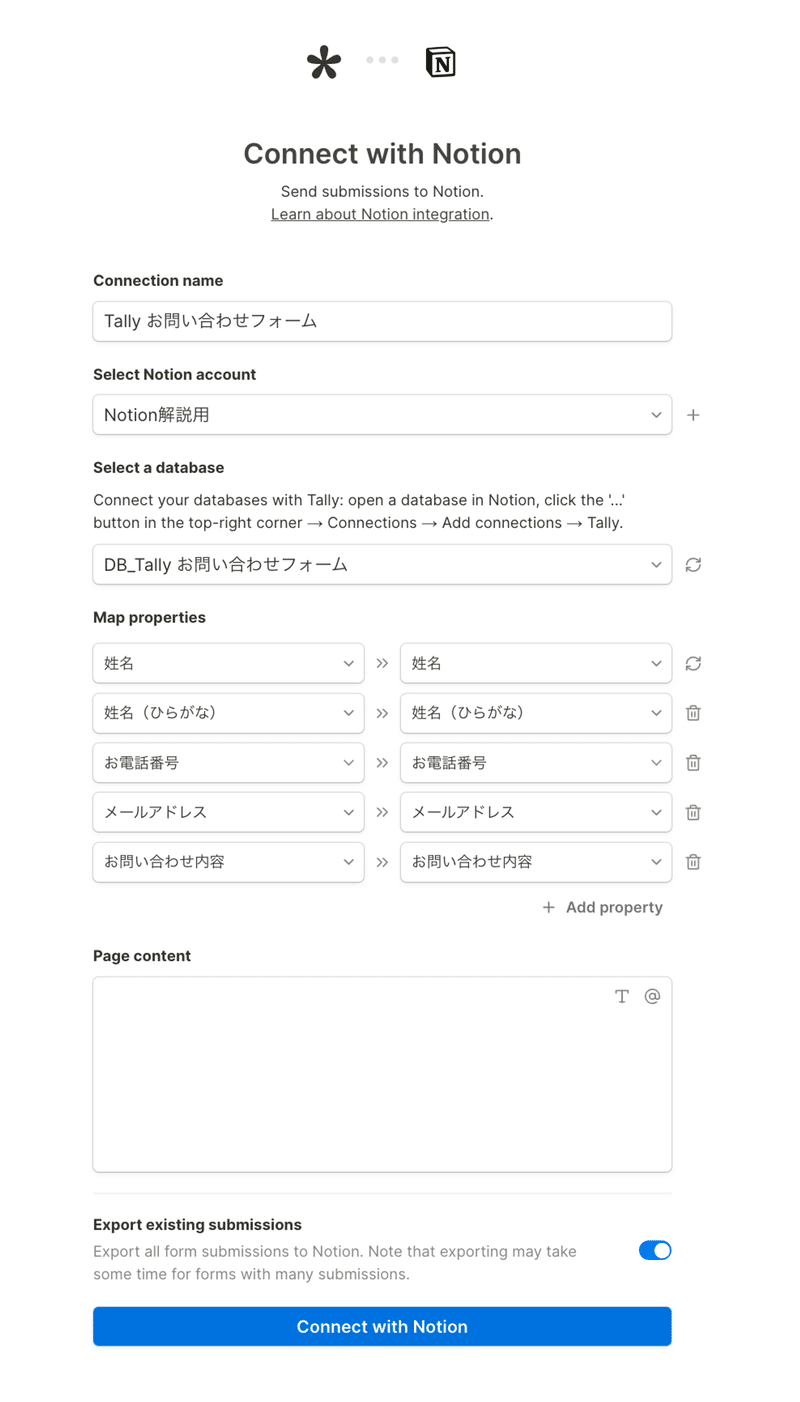Expand the 姓名 source property dropdown
Image resolution: width=800 pixels, height=1402 pixels.
click(x=228, y=663)
